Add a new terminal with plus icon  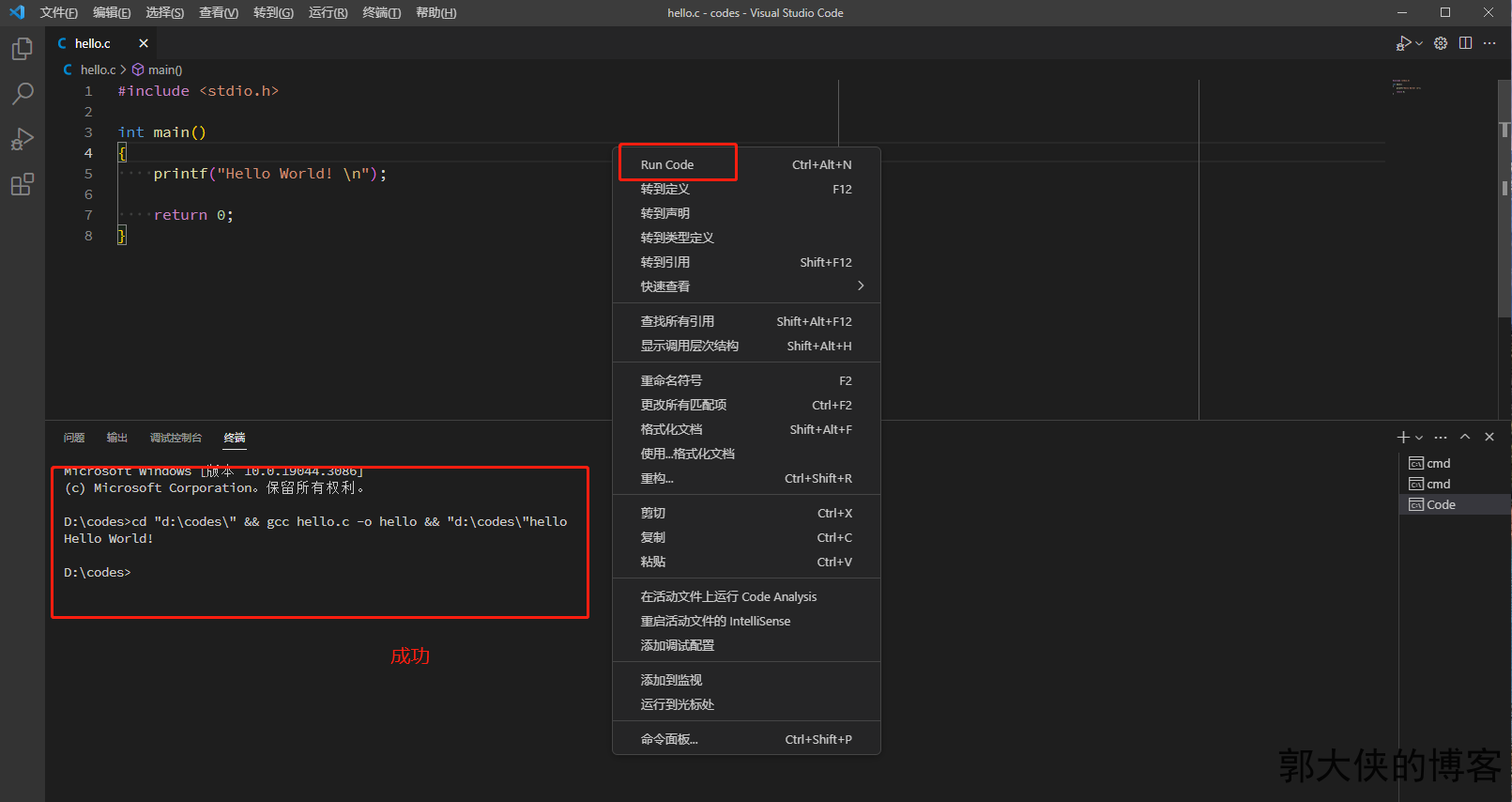pos(1403,437)
